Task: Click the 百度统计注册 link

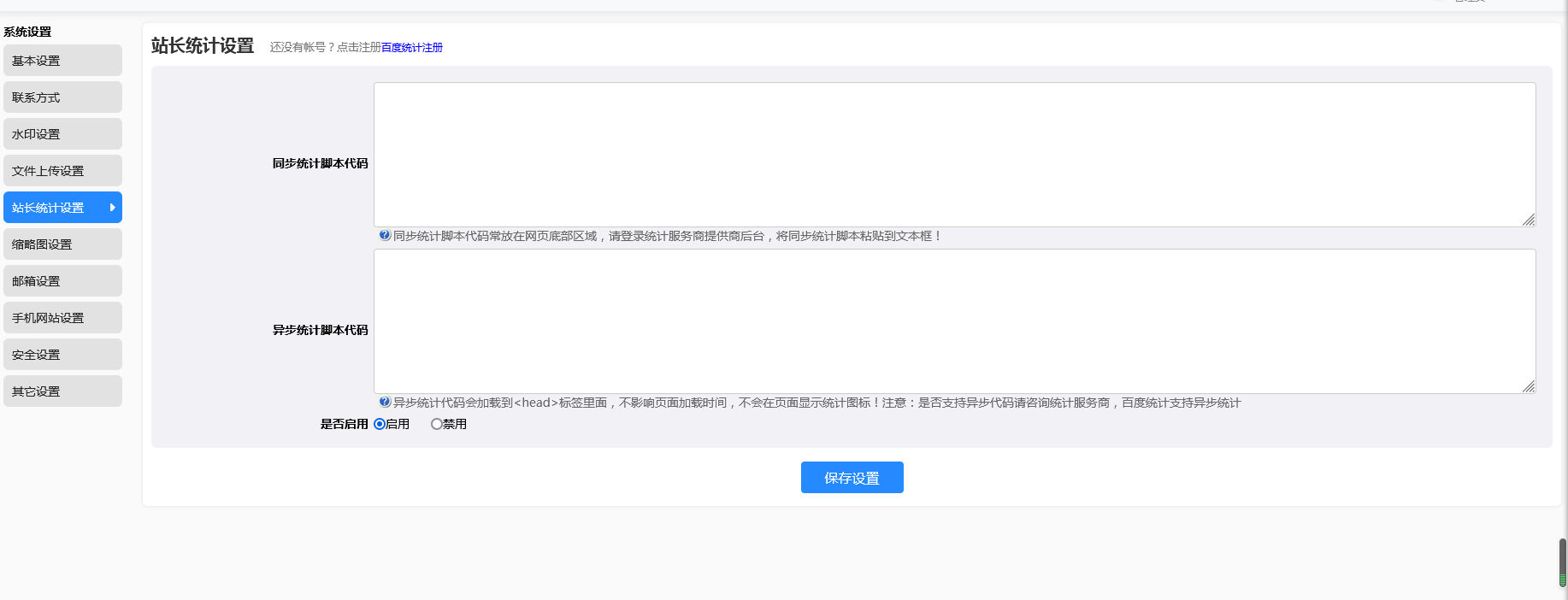Action: [412, 48]
